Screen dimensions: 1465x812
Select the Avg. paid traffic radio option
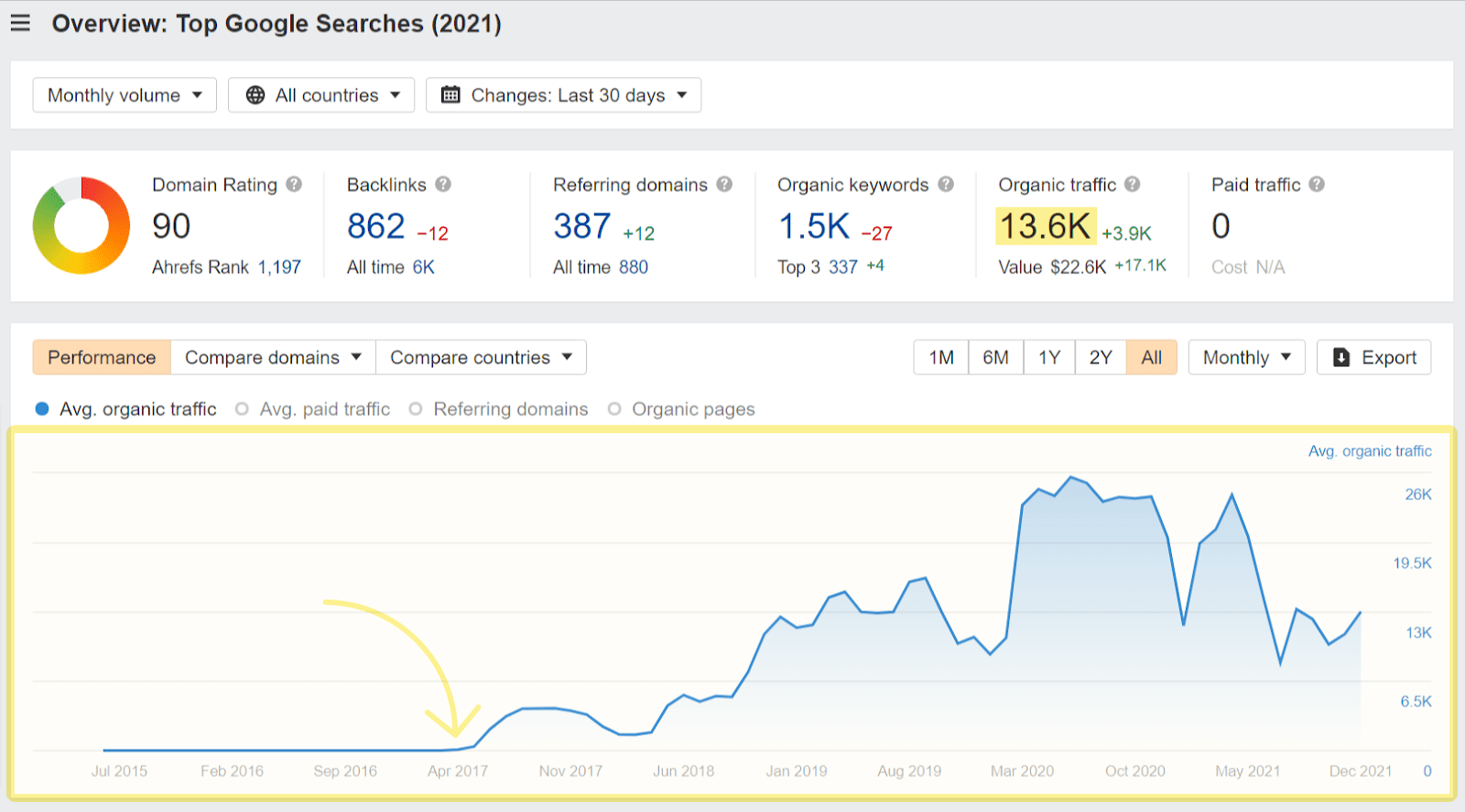(243, 409)
